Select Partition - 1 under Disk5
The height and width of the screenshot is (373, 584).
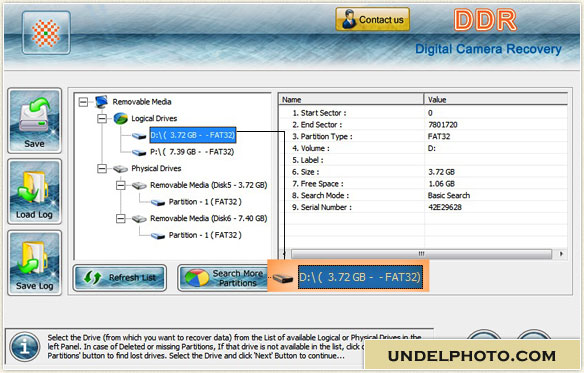(x=205, y=202)
